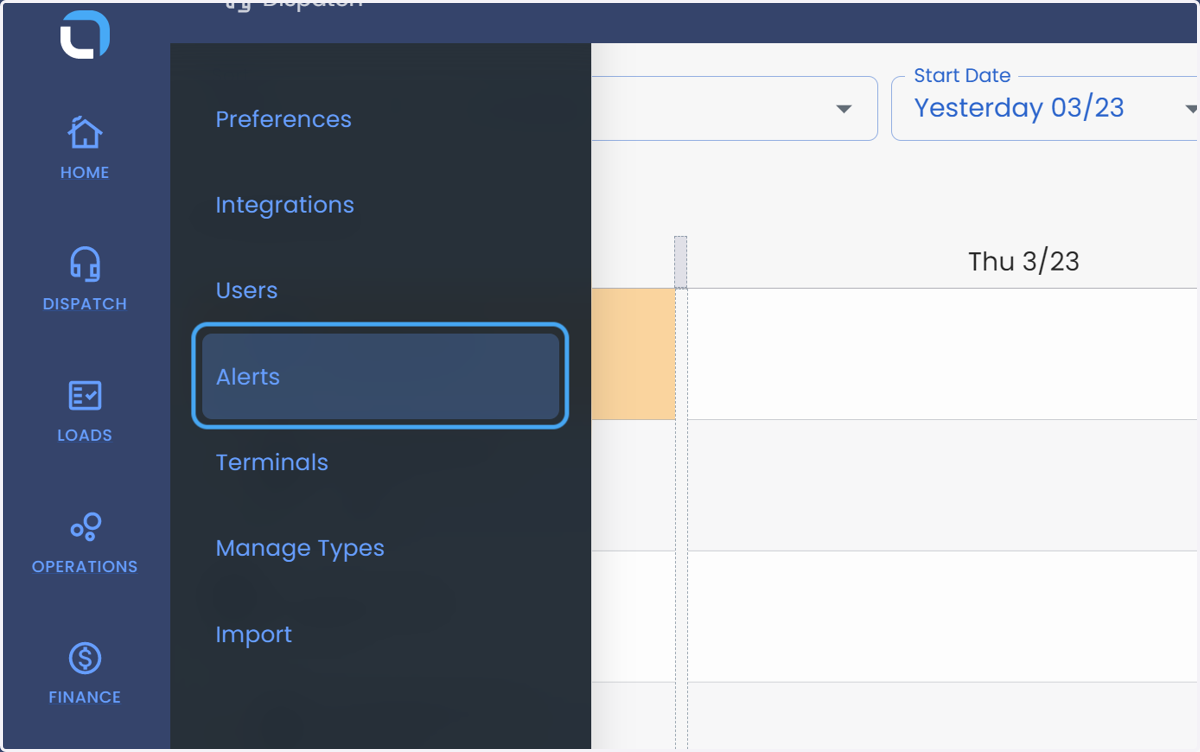The width and height of the screenshot is (1200, 752).
Task: Open dropdown arrow left of Start Date
Action: pos(844,108)
